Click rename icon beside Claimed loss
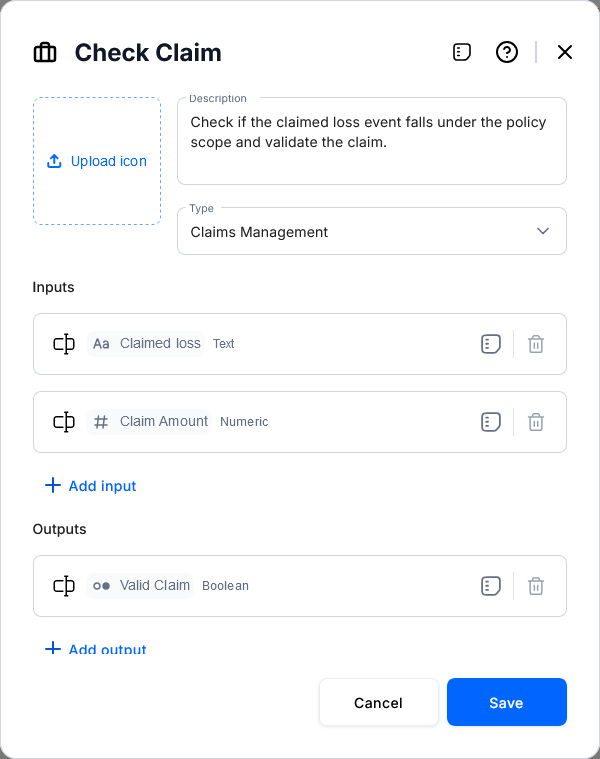The width and height of the screenshot is (600, 759). [64, 344]
